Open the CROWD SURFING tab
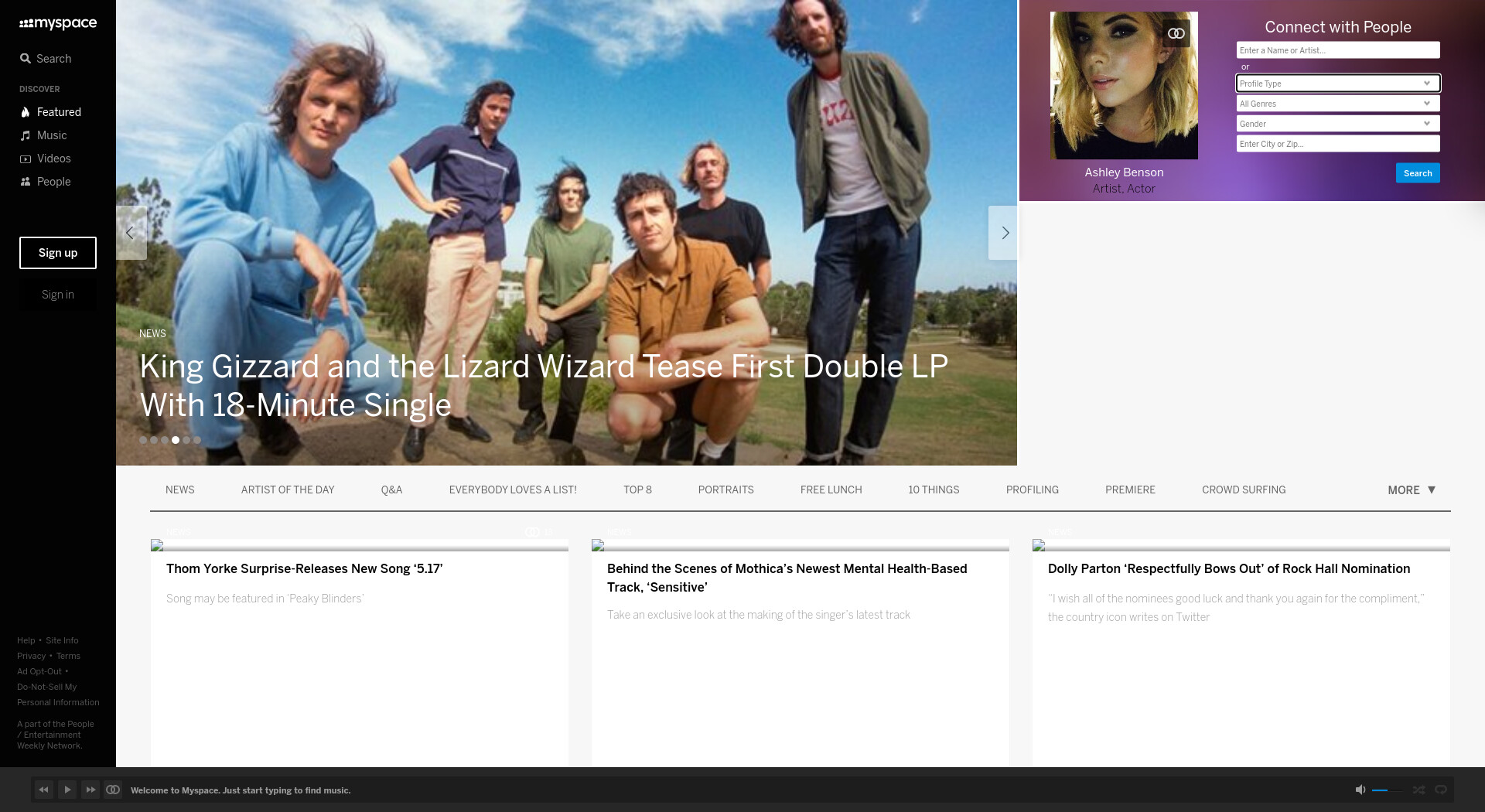Image resolution: width=1485 pixels, height=812 pixels. (x=1244, y=490)
